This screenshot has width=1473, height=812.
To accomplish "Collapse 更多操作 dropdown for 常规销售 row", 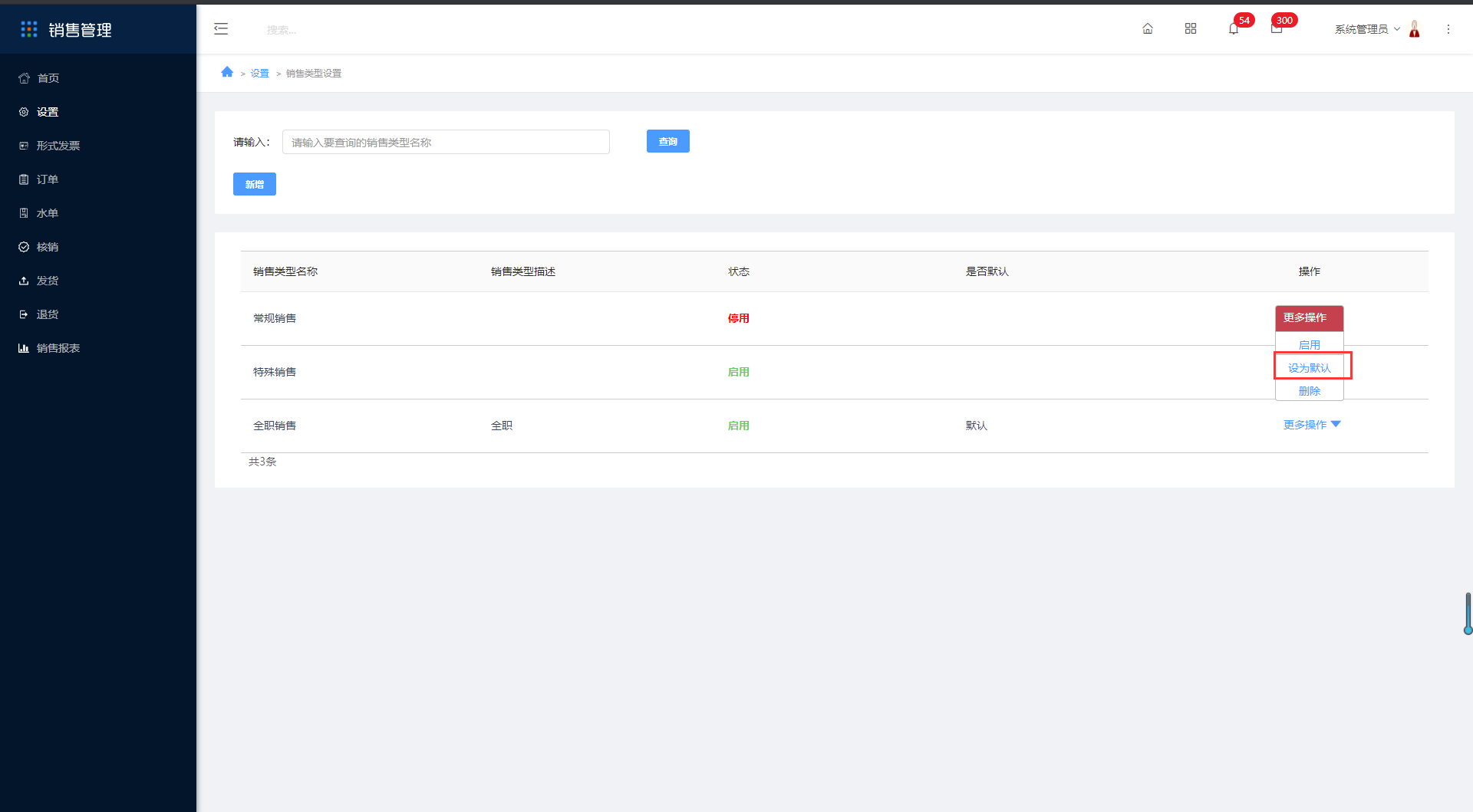I will click(x=1309, y=317).
